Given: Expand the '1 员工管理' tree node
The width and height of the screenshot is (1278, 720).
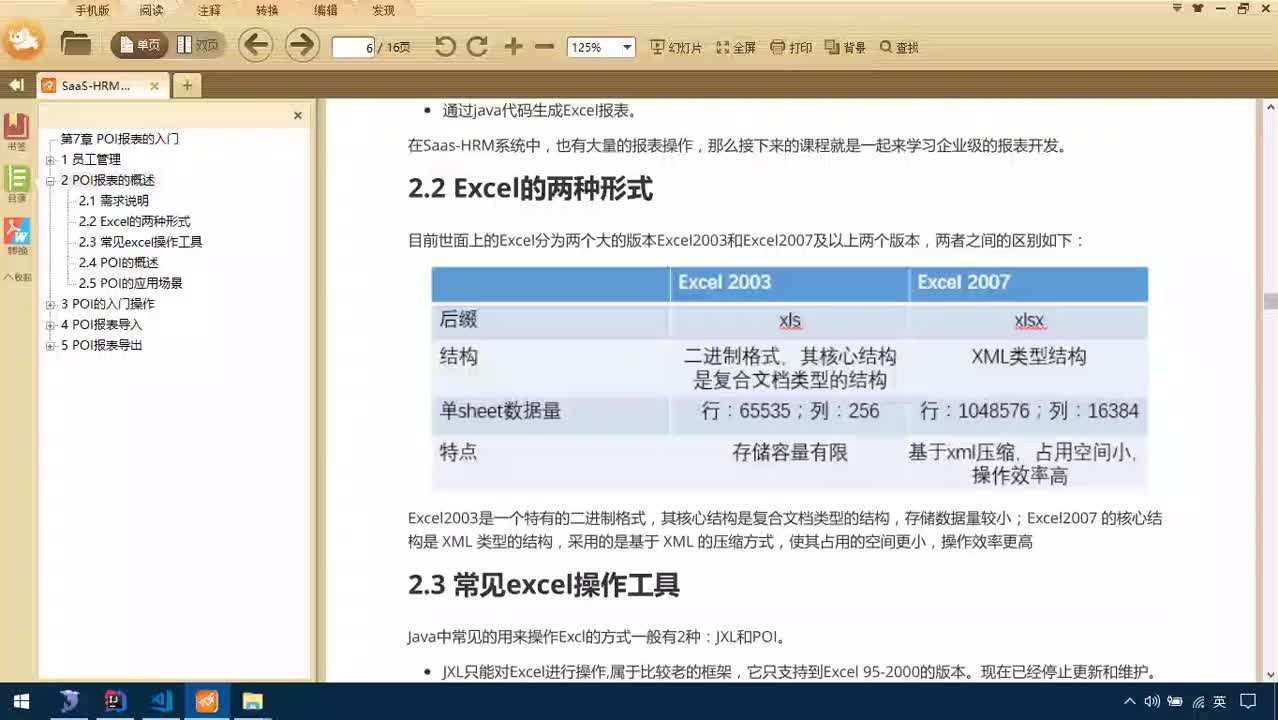Looking at the screenshot, I should (x=50, y=160).
